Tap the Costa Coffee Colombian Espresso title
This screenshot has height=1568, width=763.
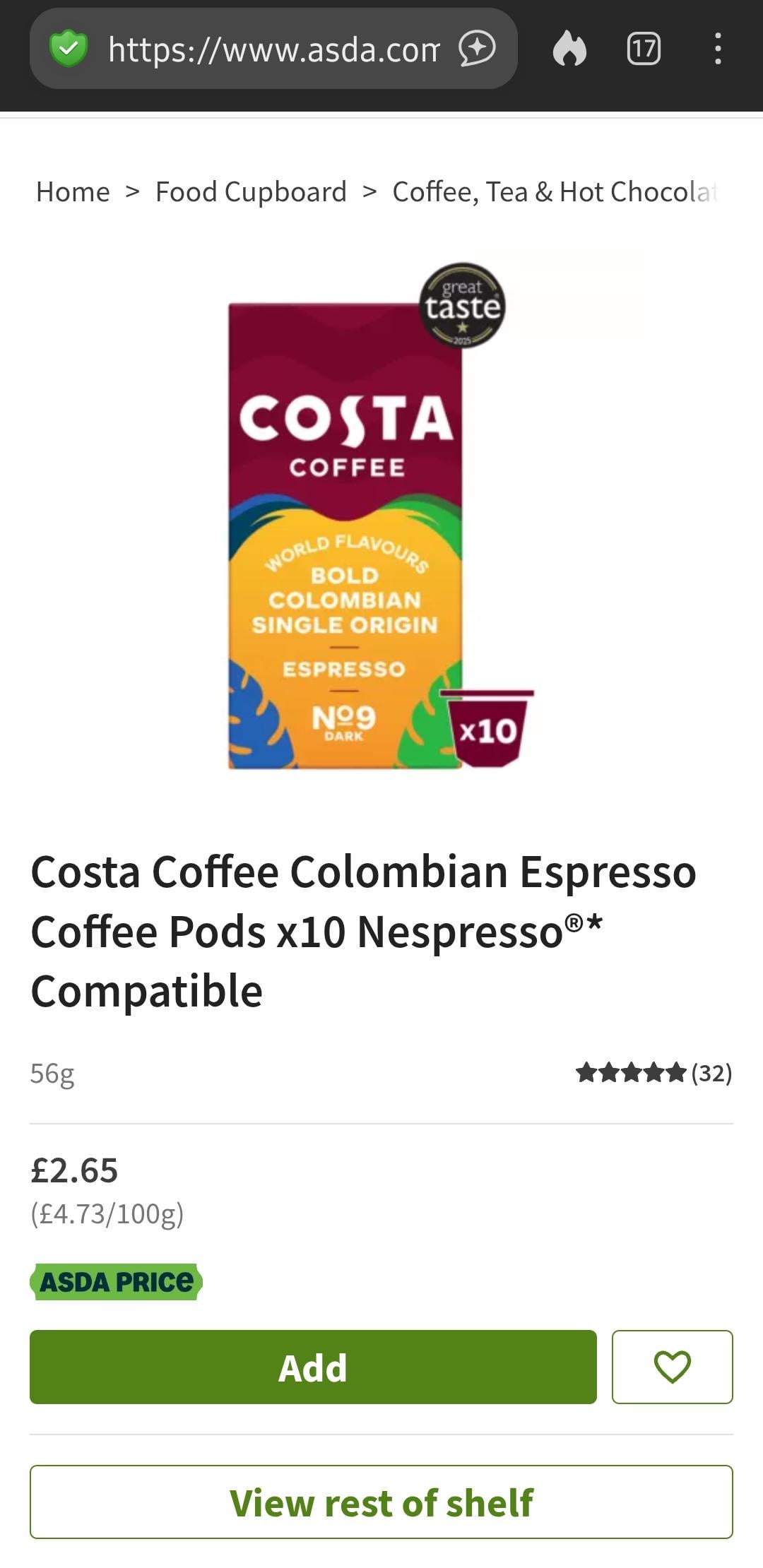click(x=363, y=931)
